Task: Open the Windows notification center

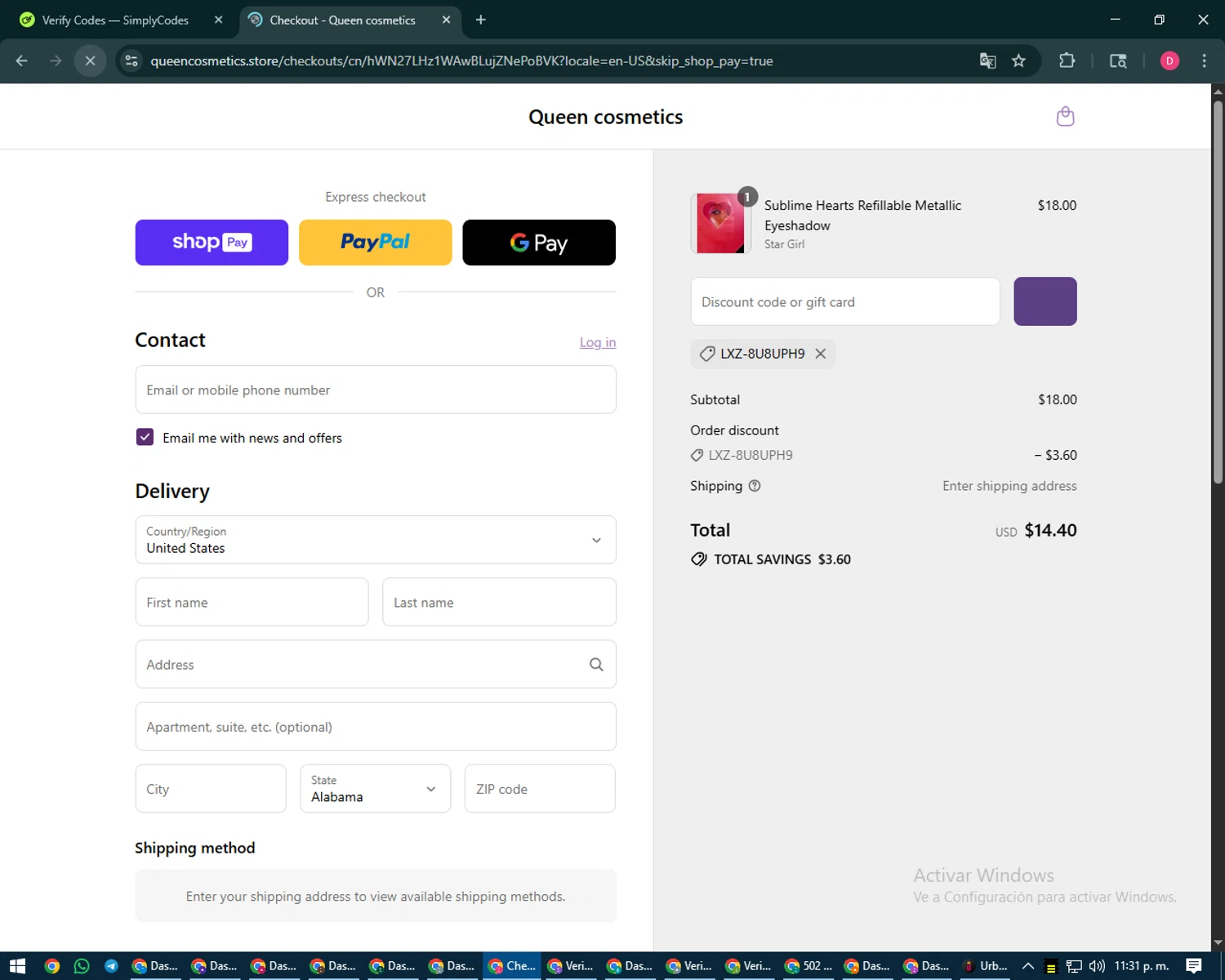Action: pyautogui.click(x=1194, y=966)
